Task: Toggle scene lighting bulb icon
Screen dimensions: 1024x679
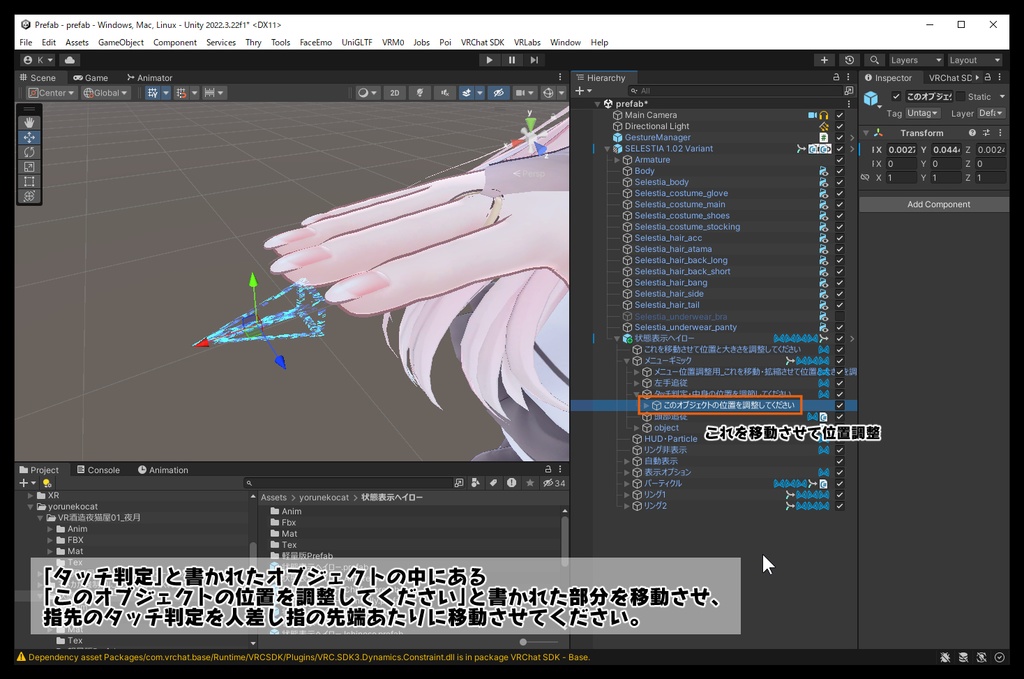Action: pyautogui.click(x=419, y=93)
